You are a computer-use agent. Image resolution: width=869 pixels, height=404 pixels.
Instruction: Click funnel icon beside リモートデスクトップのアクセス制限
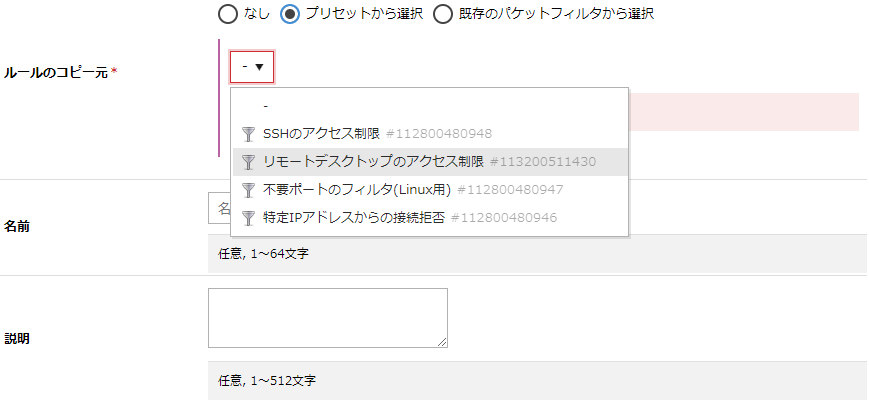(x=249, y=162)
